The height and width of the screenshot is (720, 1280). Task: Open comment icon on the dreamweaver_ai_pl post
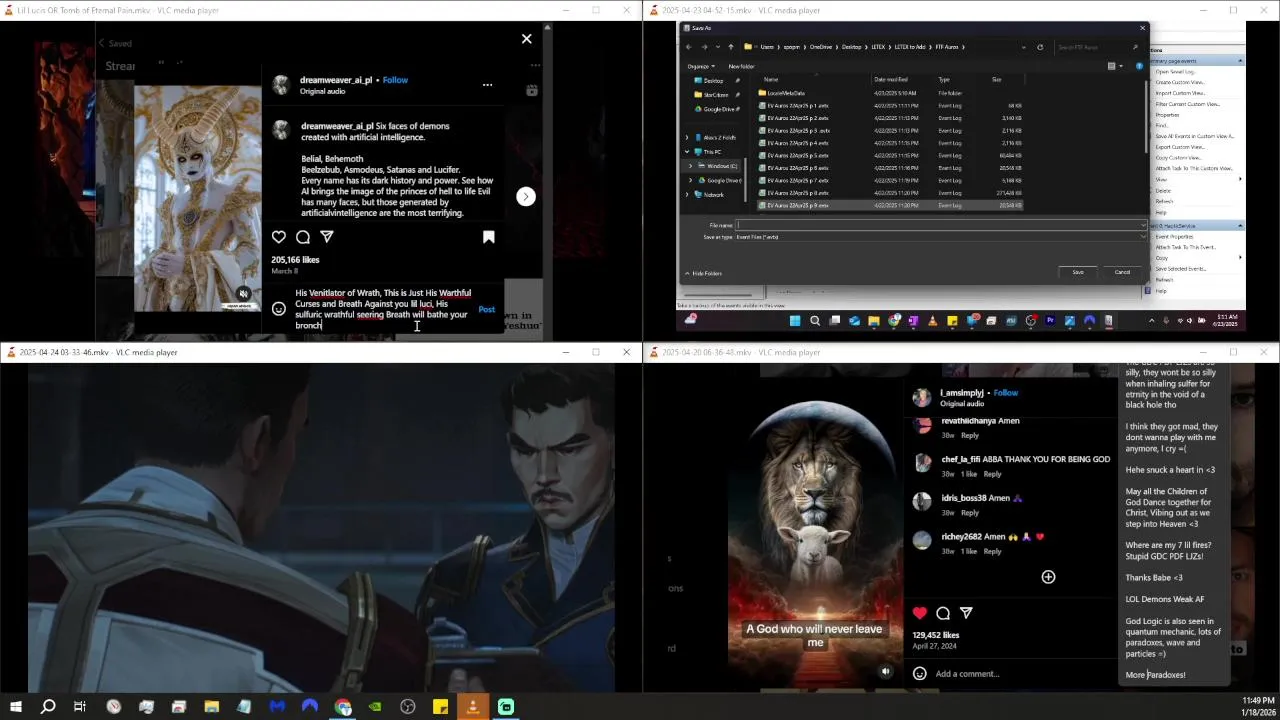tap(303, 237)
